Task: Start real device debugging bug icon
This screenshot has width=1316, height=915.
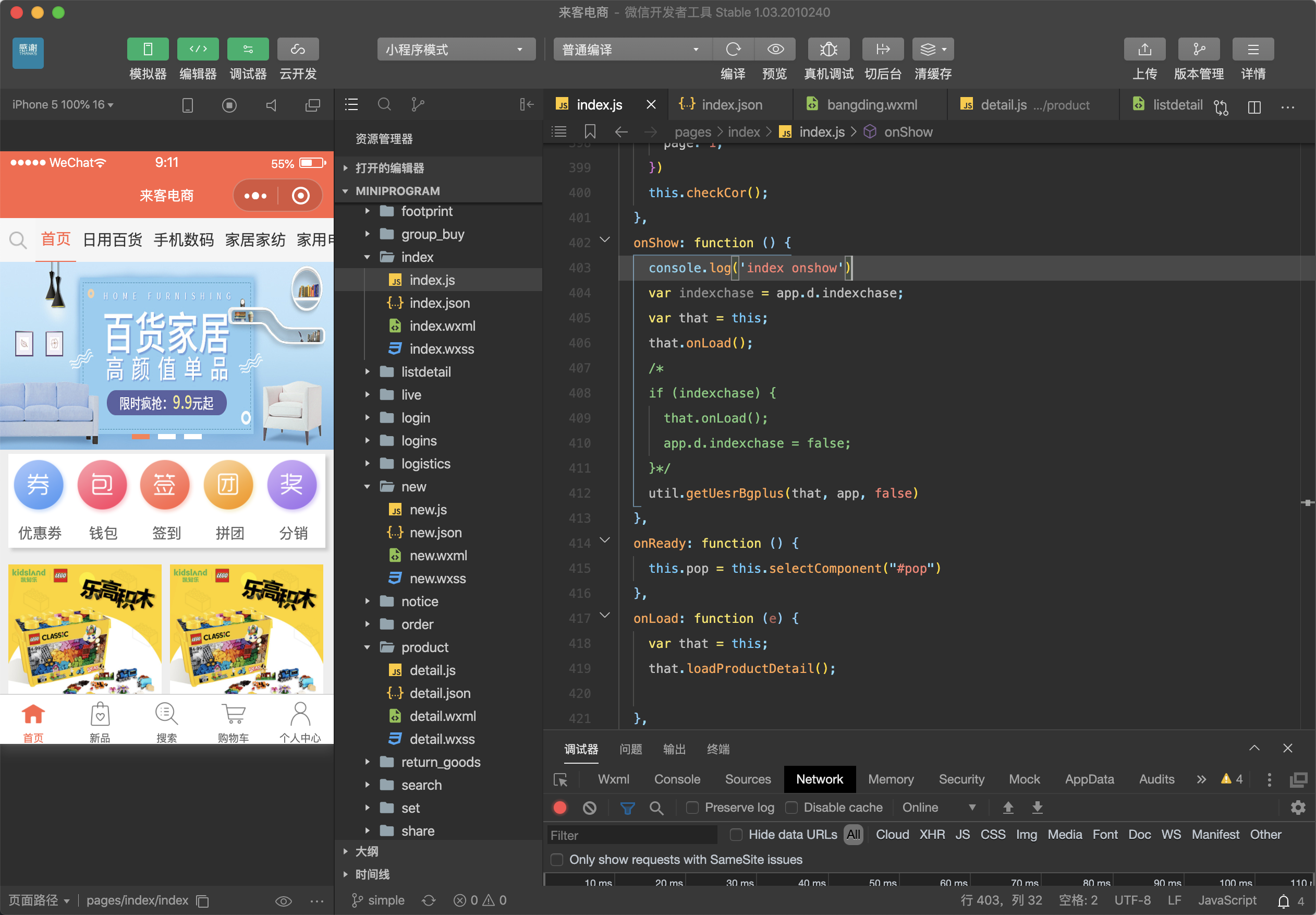Action: click(x=828, y=50)
